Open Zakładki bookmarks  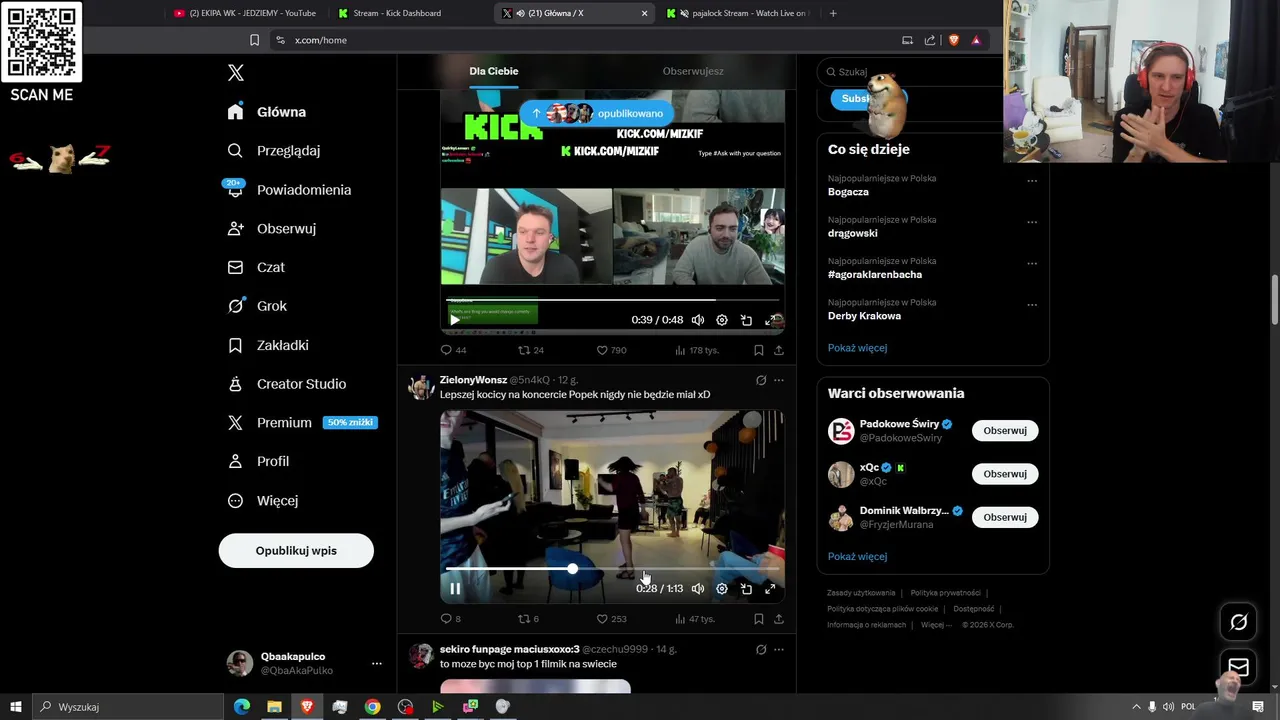(x=268, y=345)
